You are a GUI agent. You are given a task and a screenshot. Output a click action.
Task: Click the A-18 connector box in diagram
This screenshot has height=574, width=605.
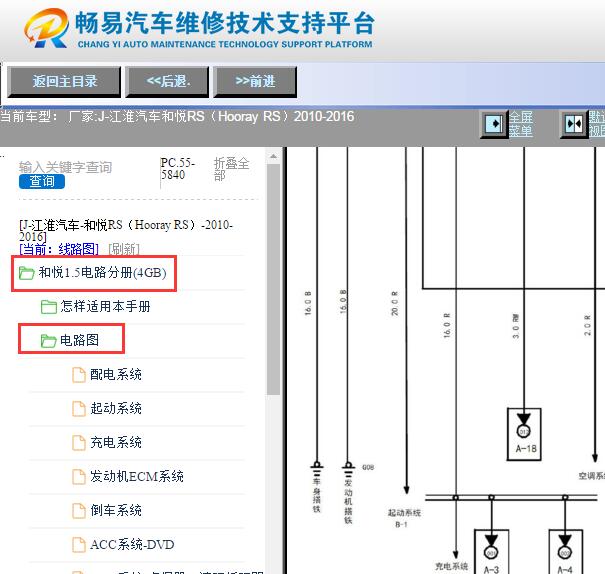tap(524, 434)
